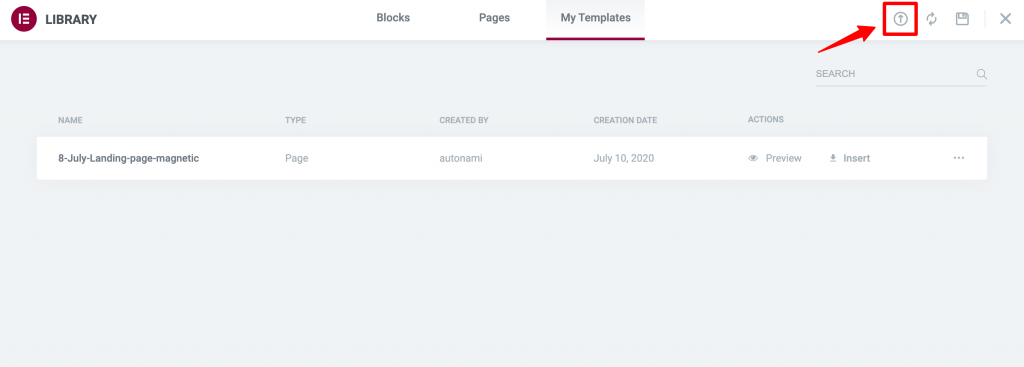The width and height of the screenshot is (1024, 367).
Task: Click the eye icon beside Preview
Action: pyautogui.click(x=753, y=158)
